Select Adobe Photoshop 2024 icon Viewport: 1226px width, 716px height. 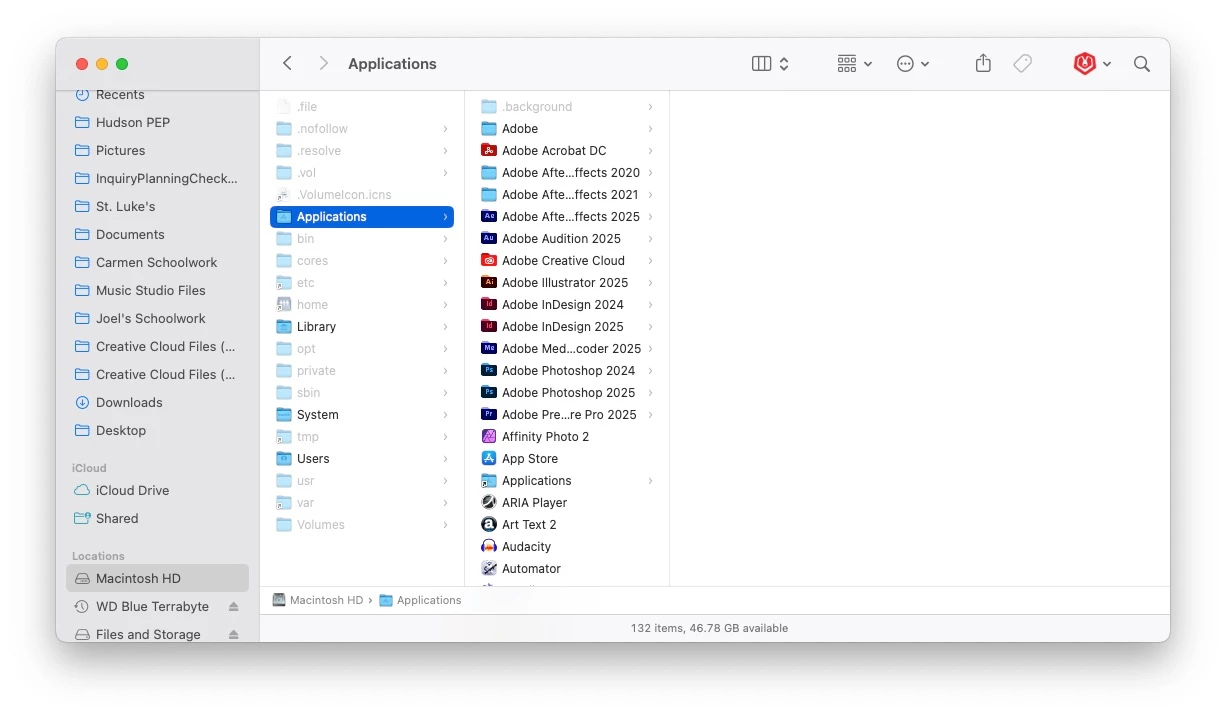pos(489,370)
